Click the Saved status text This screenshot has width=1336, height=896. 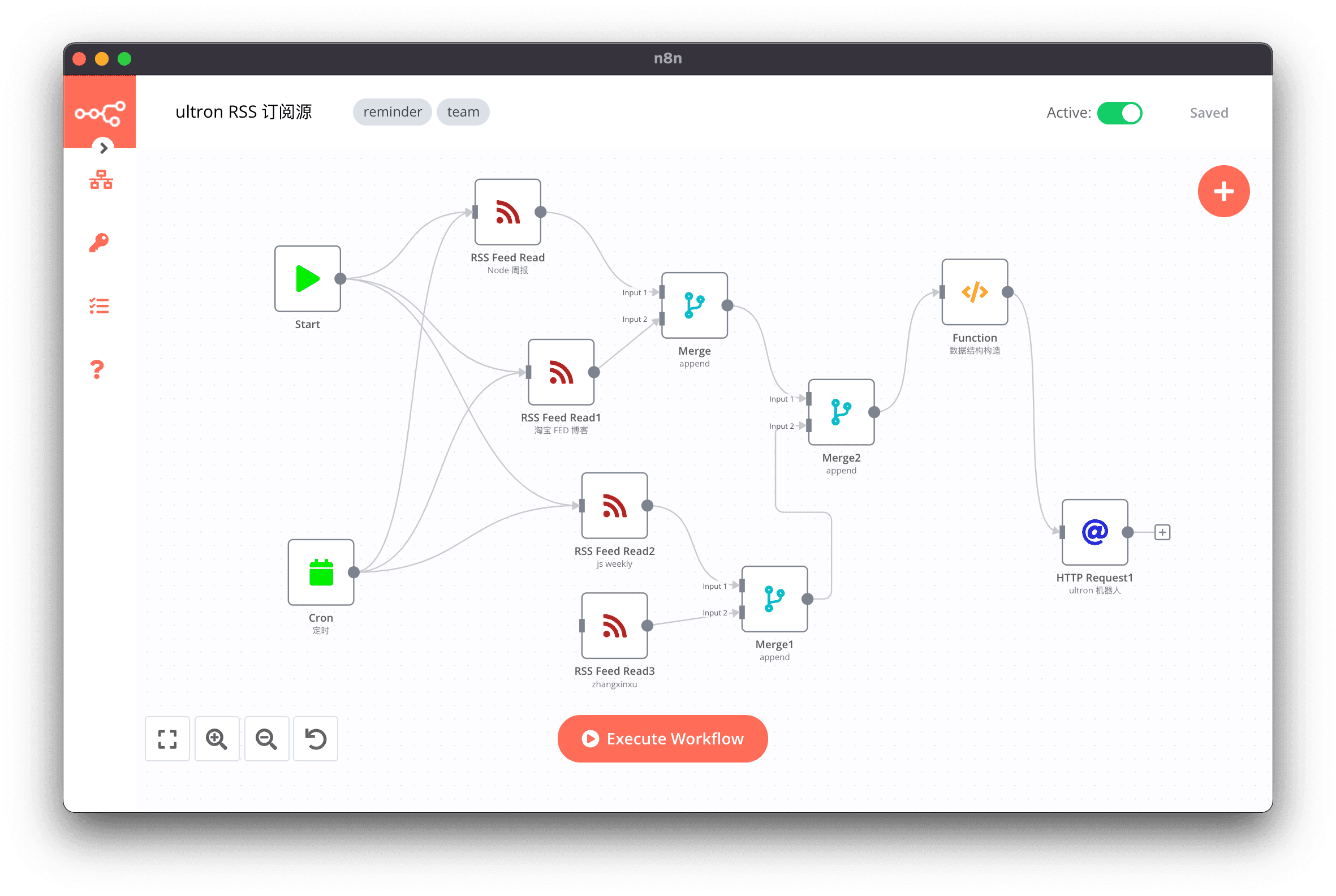click(x=1209, y=113)
